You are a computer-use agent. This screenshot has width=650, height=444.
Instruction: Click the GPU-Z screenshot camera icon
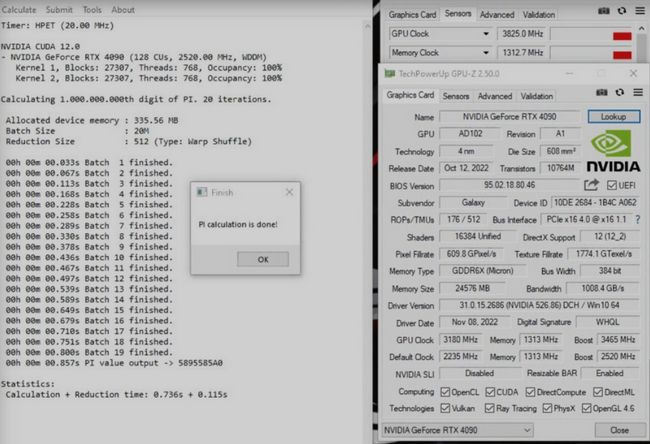(x=601, y=92)
